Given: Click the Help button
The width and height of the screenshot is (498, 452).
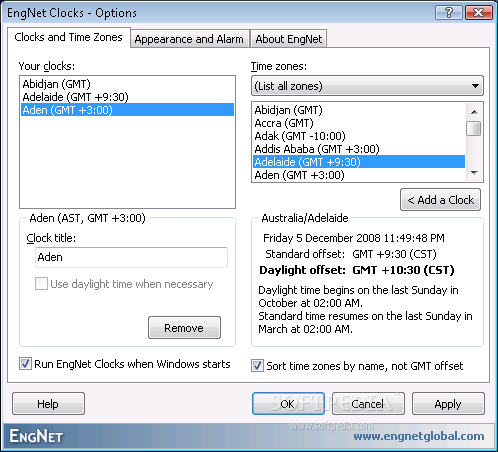Looking at the screenshot, I should point(48,404).
